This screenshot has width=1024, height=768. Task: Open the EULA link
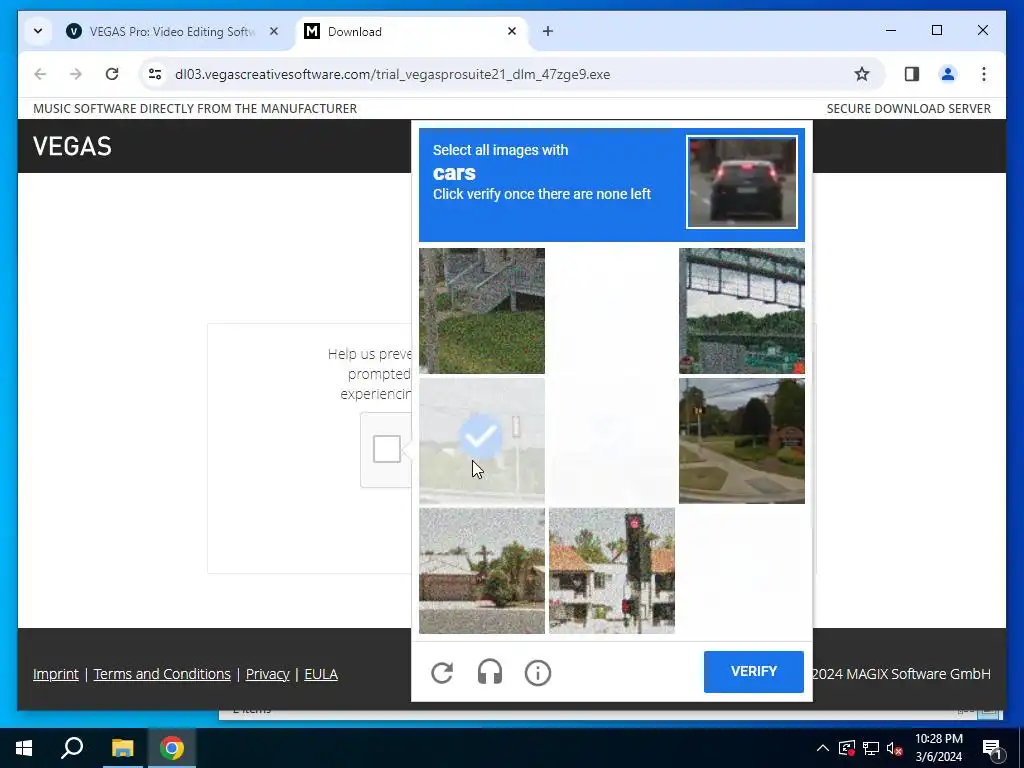321,674
